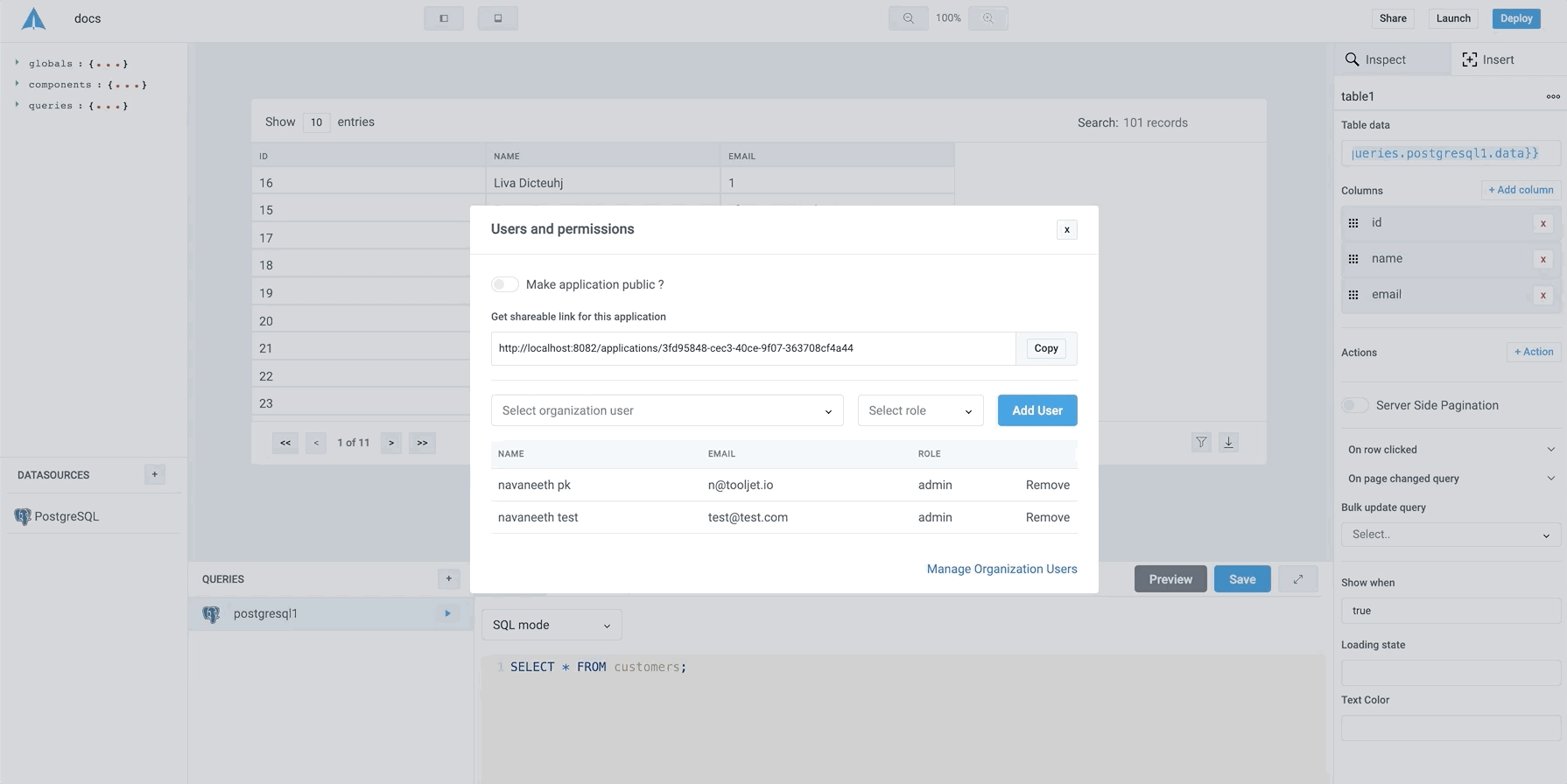Image resolution: width=1567 pixels, height=784 pixels.
Task: Open table1 three-dot options menu
Action: pos(1552,96)
